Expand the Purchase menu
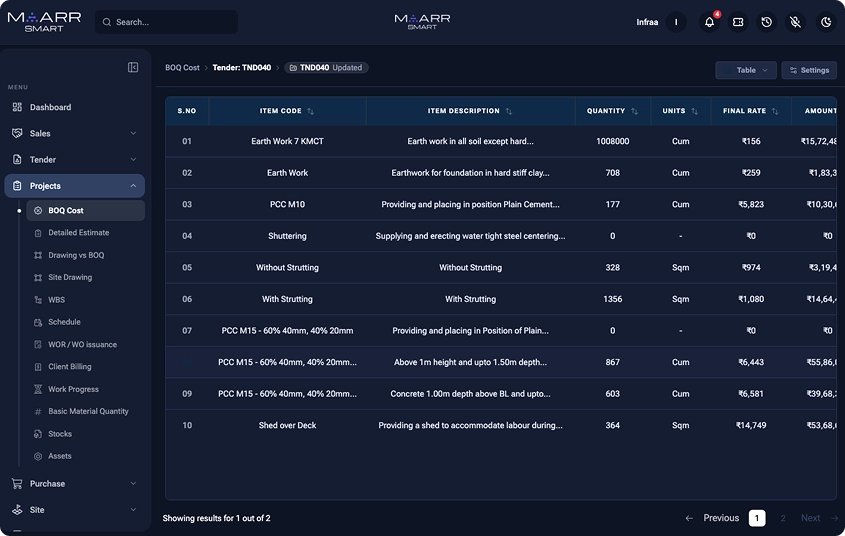The image size is (845, 536). coord(74,483)
